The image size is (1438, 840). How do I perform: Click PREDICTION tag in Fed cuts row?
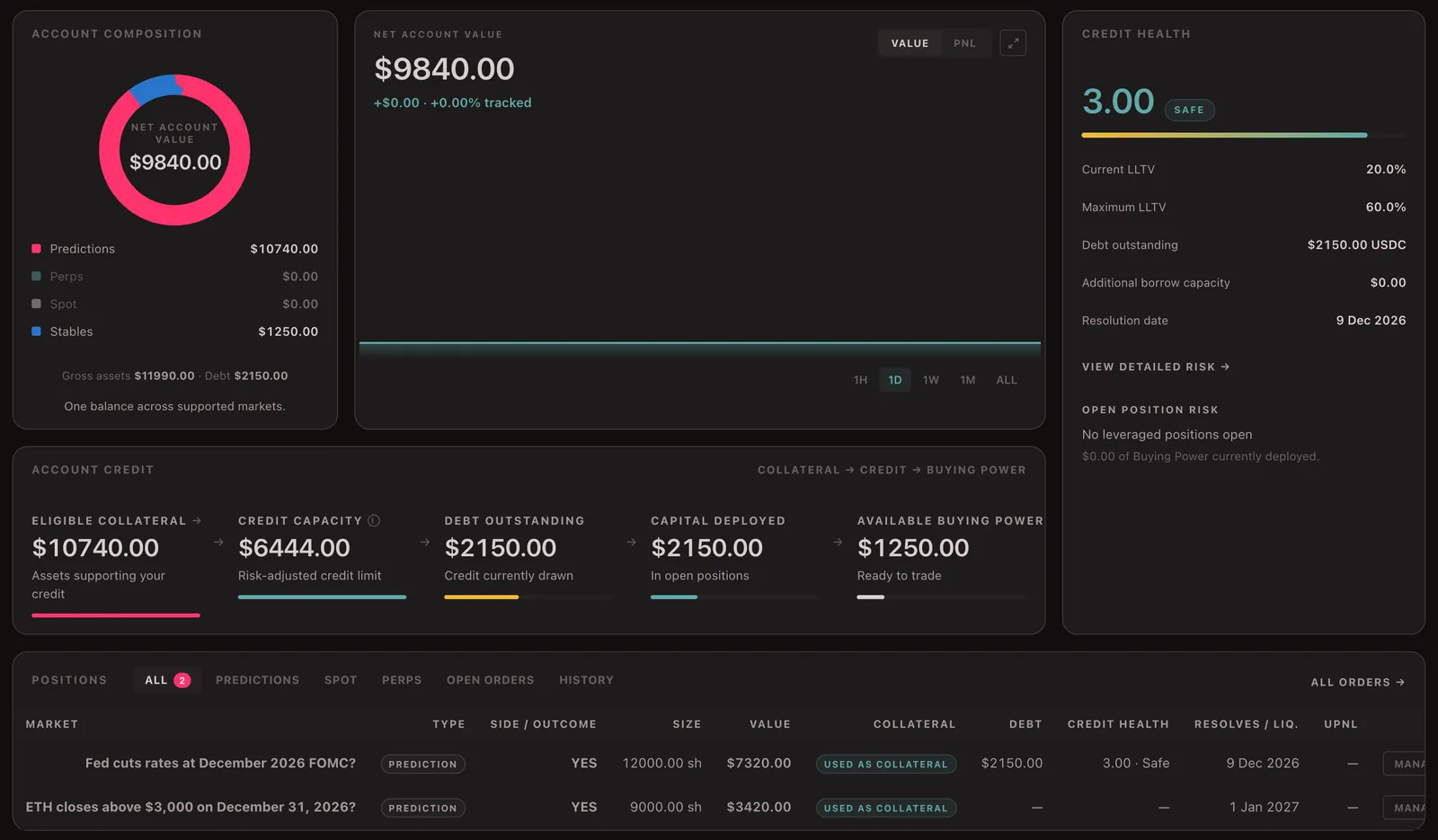tap(422, 765)
